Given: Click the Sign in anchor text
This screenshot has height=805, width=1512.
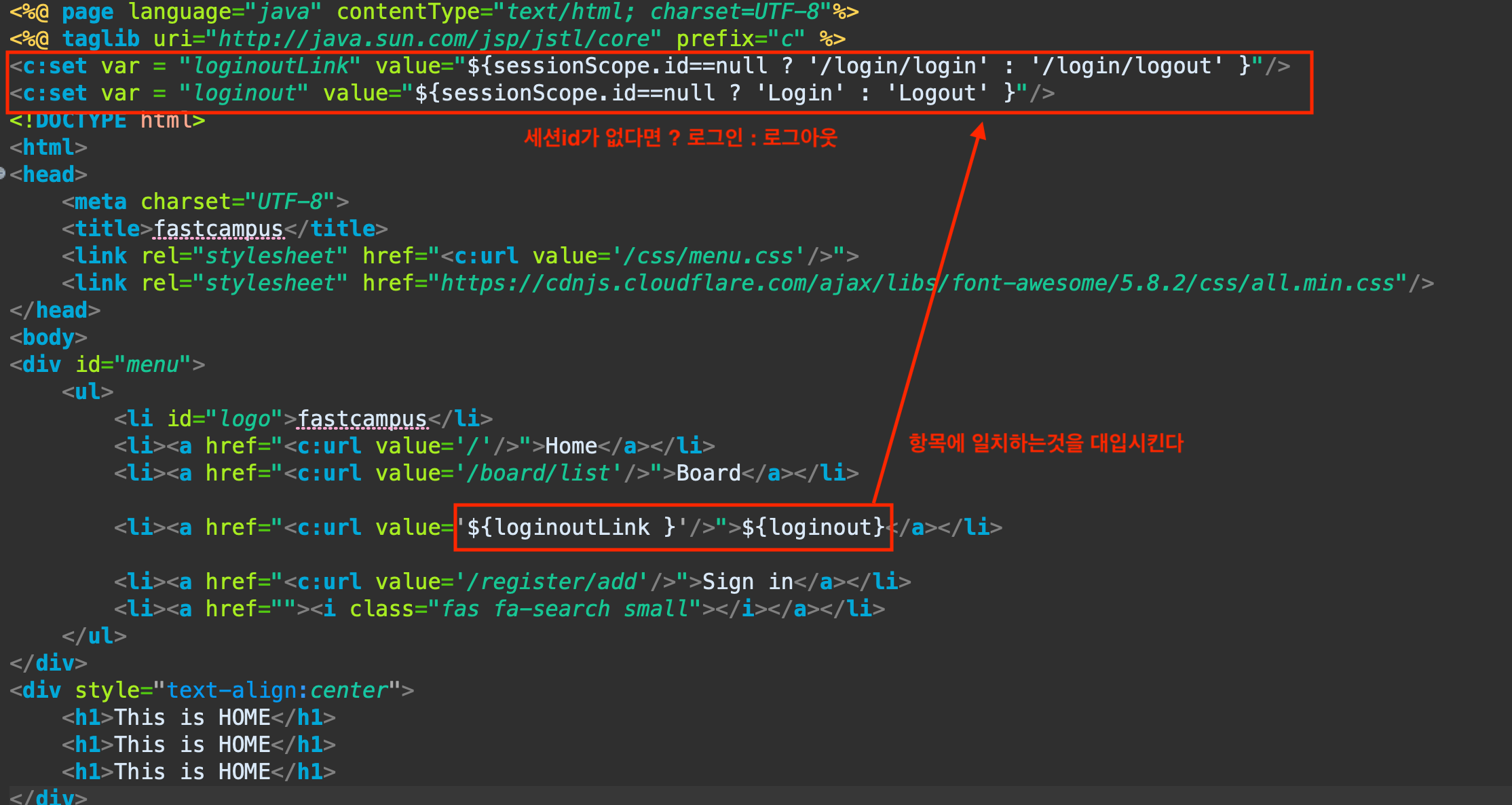Looking at the screenshot, I should (747, 582).
